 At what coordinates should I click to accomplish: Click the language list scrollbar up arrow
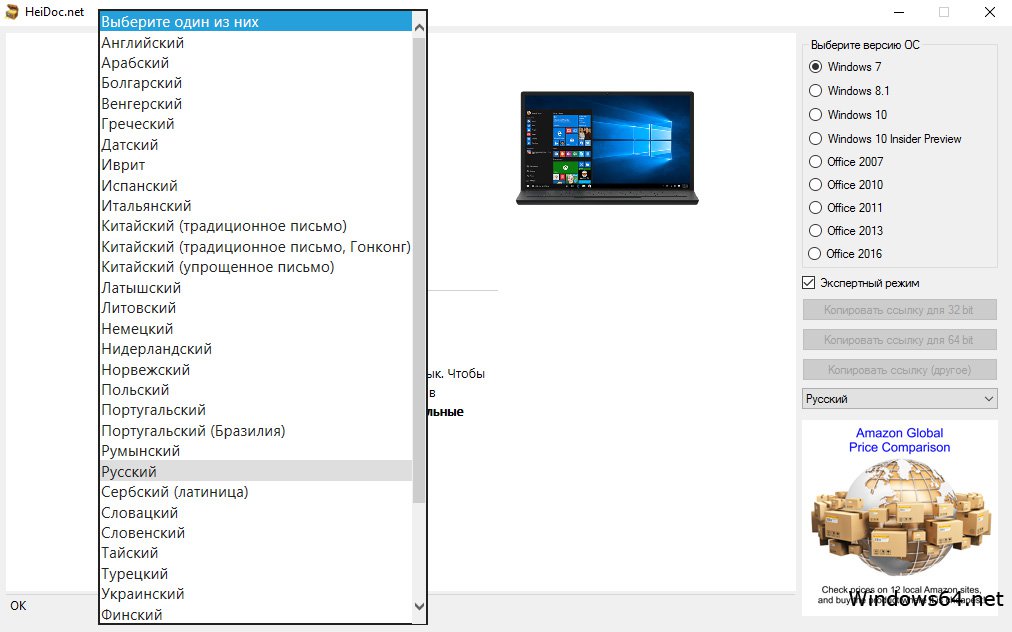click(420, 25)
